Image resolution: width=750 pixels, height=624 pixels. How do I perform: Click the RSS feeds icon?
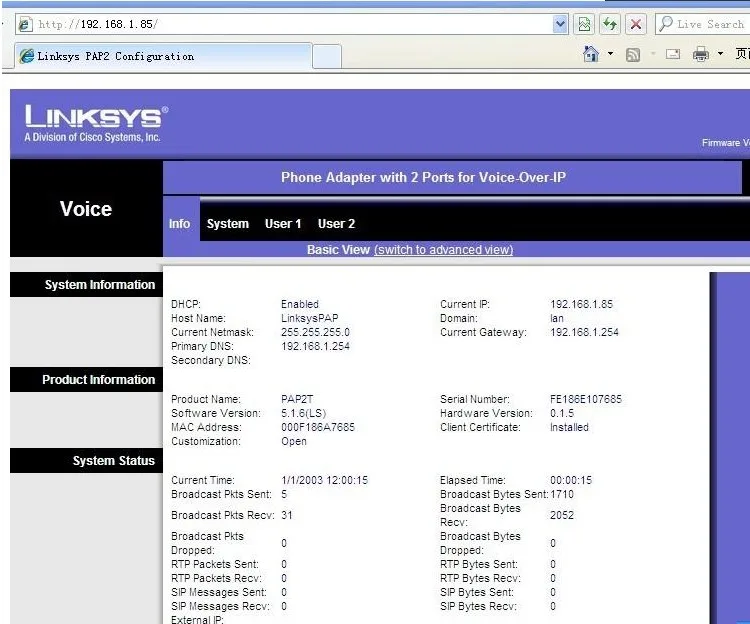(633, 55)
